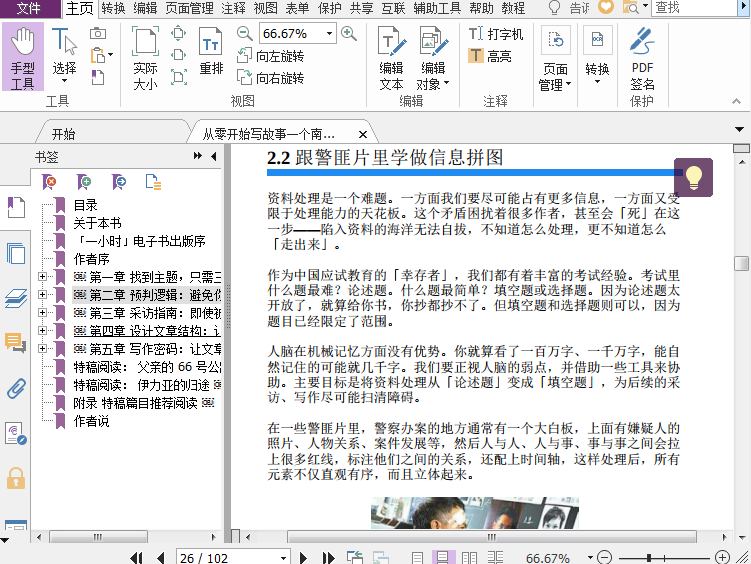This screenshot has height=564, width=751.
Task: Select the 作者序 bookmark
Action: tap(91, 259)
